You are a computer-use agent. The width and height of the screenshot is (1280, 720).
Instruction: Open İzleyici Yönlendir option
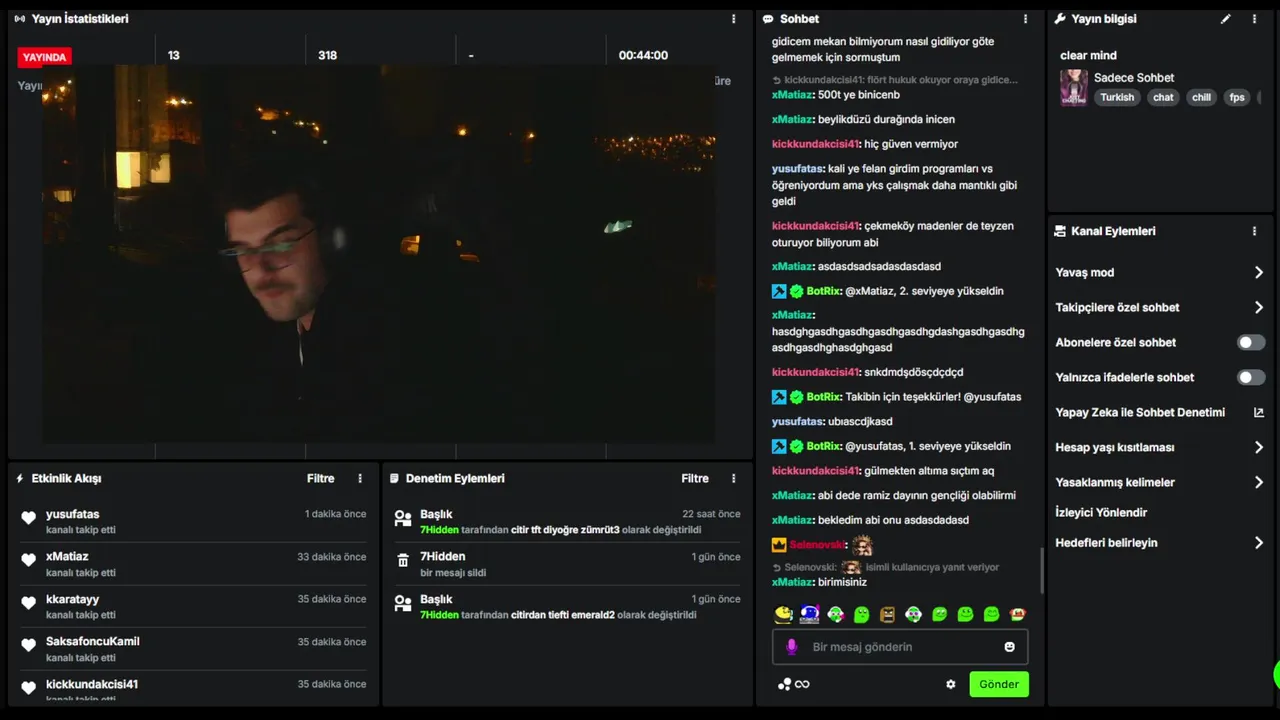coord(1101,512)
